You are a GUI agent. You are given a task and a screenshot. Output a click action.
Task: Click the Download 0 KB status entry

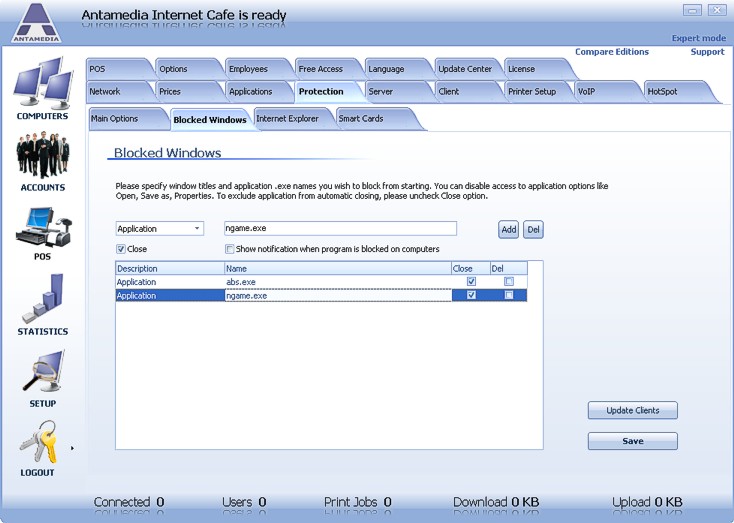point(496,502)
